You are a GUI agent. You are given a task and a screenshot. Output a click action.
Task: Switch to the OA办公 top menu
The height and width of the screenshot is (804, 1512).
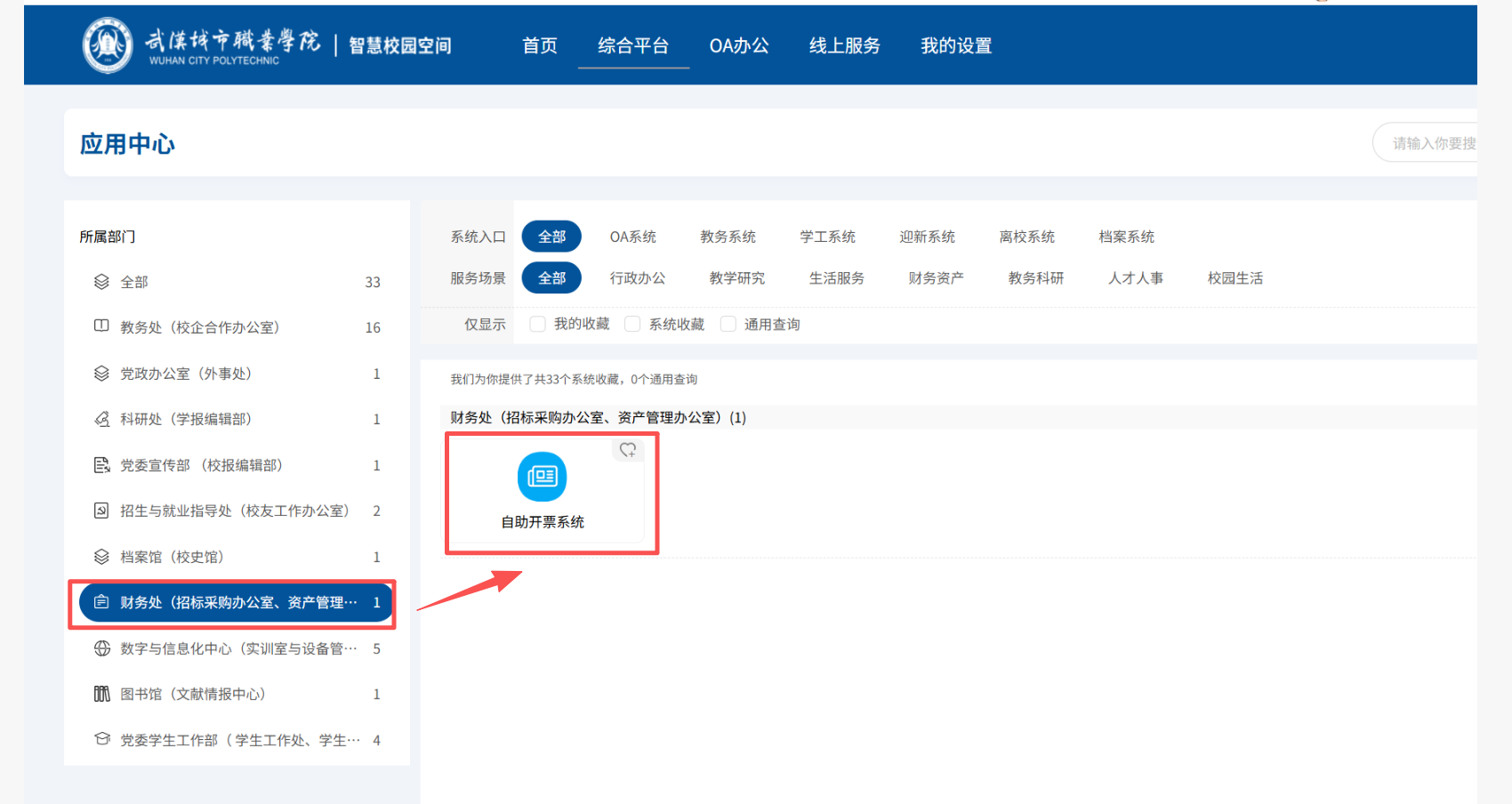pos(738,45)
